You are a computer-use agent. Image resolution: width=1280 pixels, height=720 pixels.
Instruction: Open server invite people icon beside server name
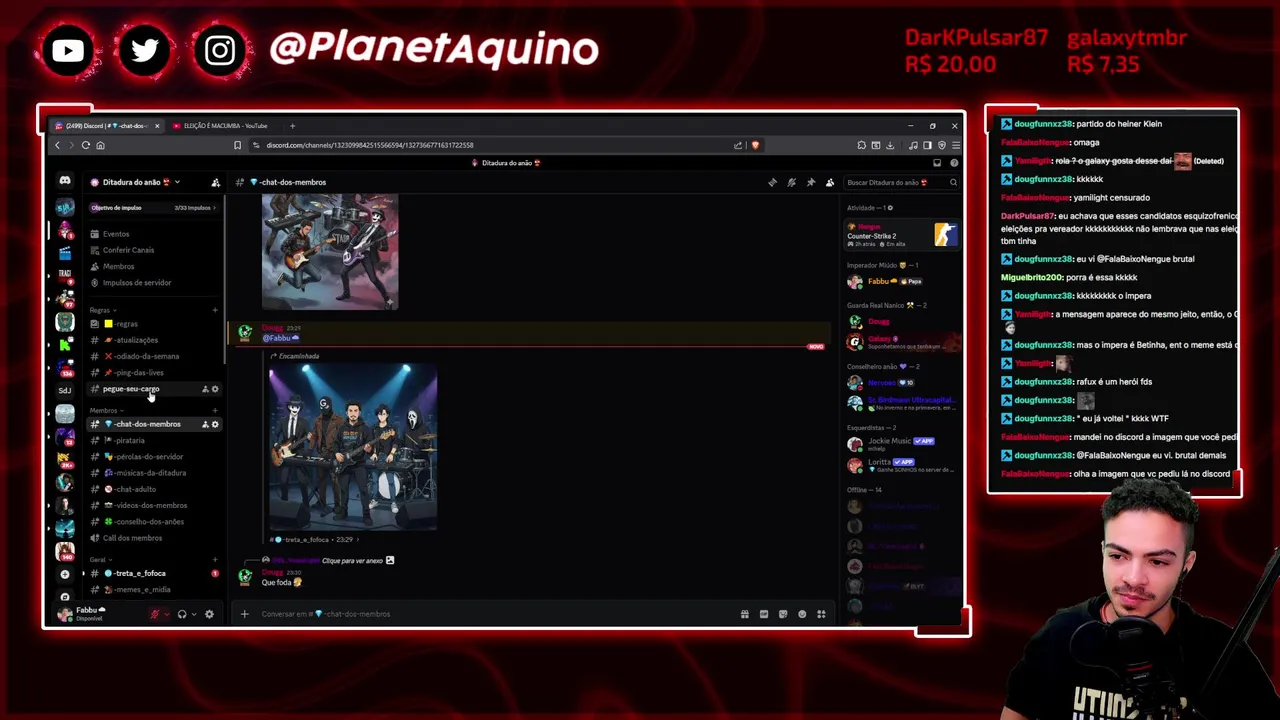pyautogui.click(x=215, y=182)
